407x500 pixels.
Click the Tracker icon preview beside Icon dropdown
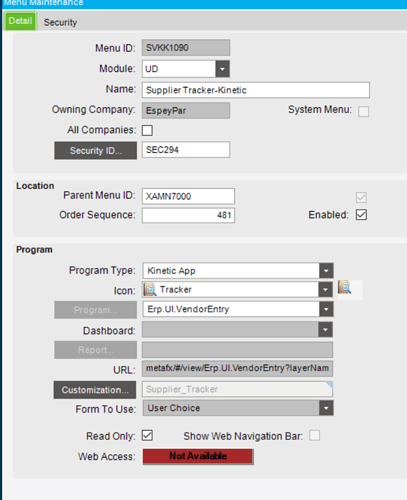(345, 287)
